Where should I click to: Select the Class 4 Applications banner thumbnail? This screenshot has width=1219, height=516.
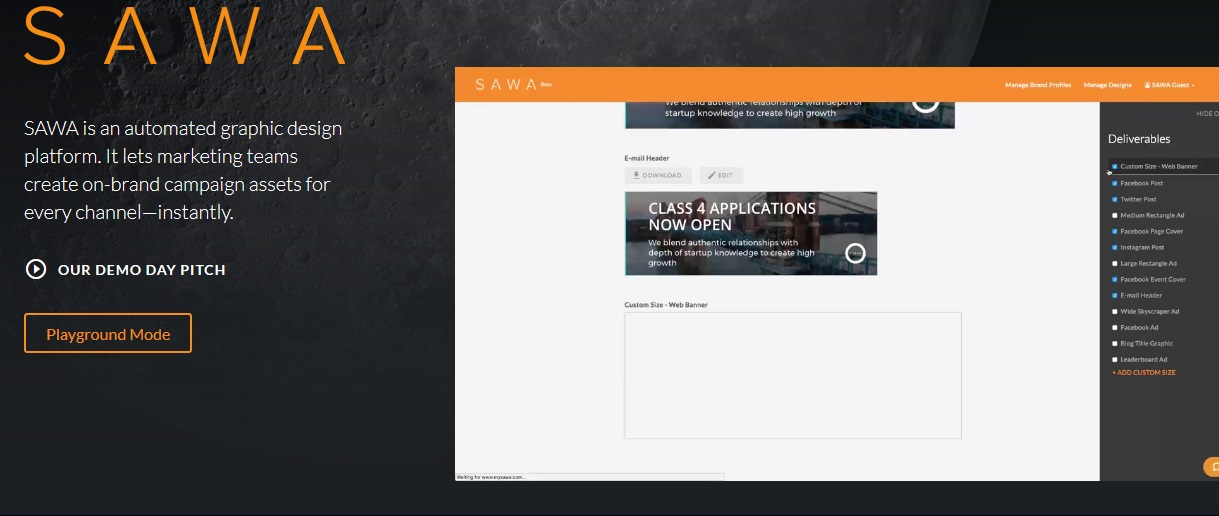tap(751, 233)
